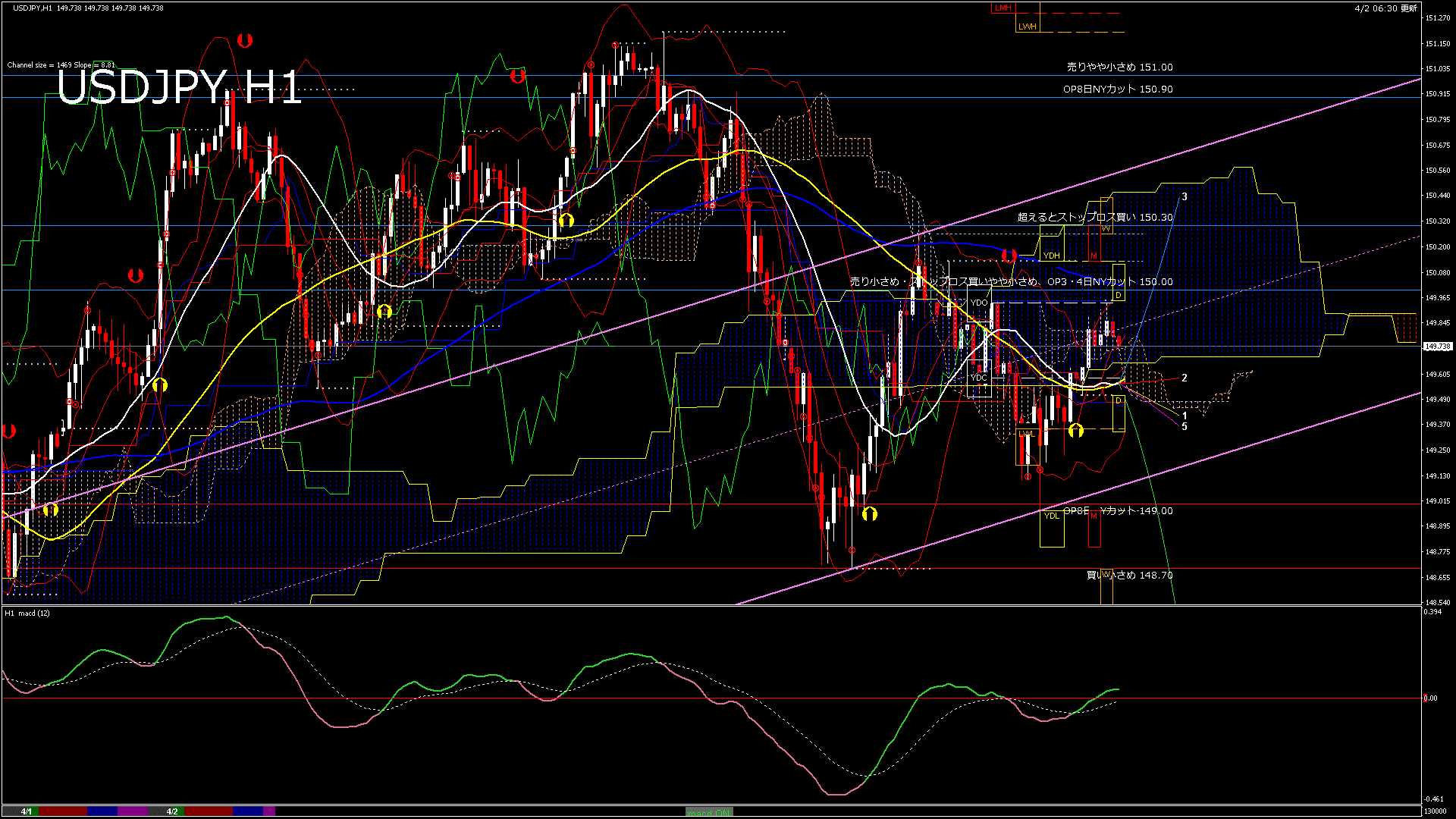Click the Channel size 1469 Slope text
This screenshot has height=819, width=1456.
pos(61,65)
